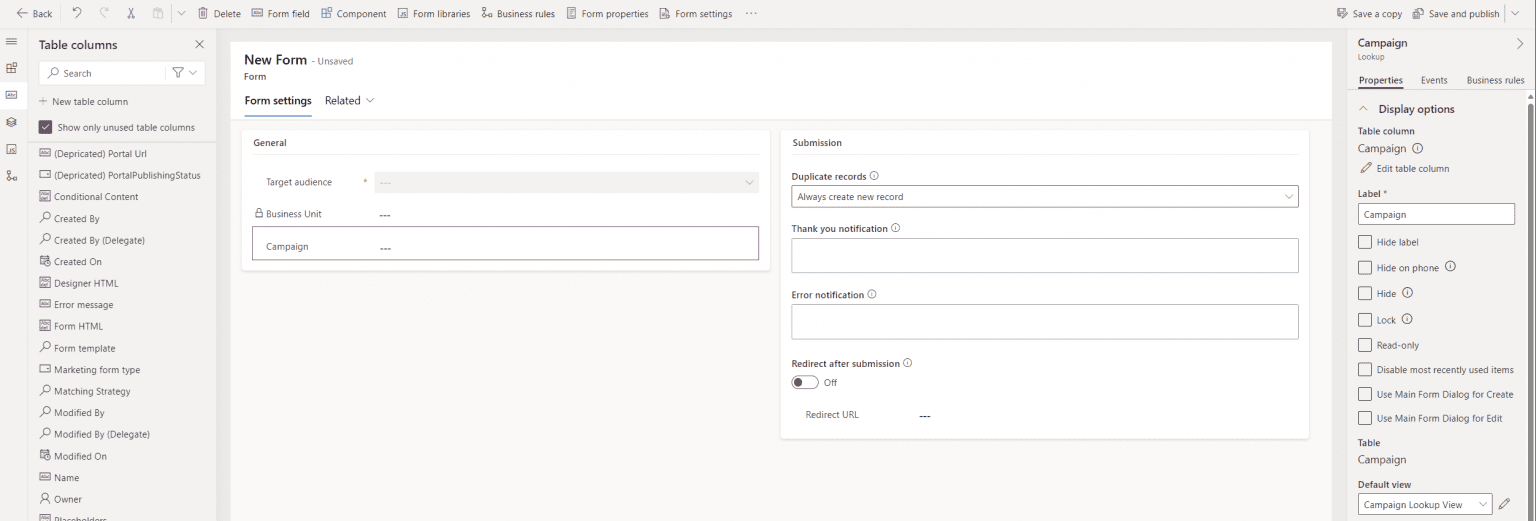Open the Form libraries icon in left rail

point(12,149)
